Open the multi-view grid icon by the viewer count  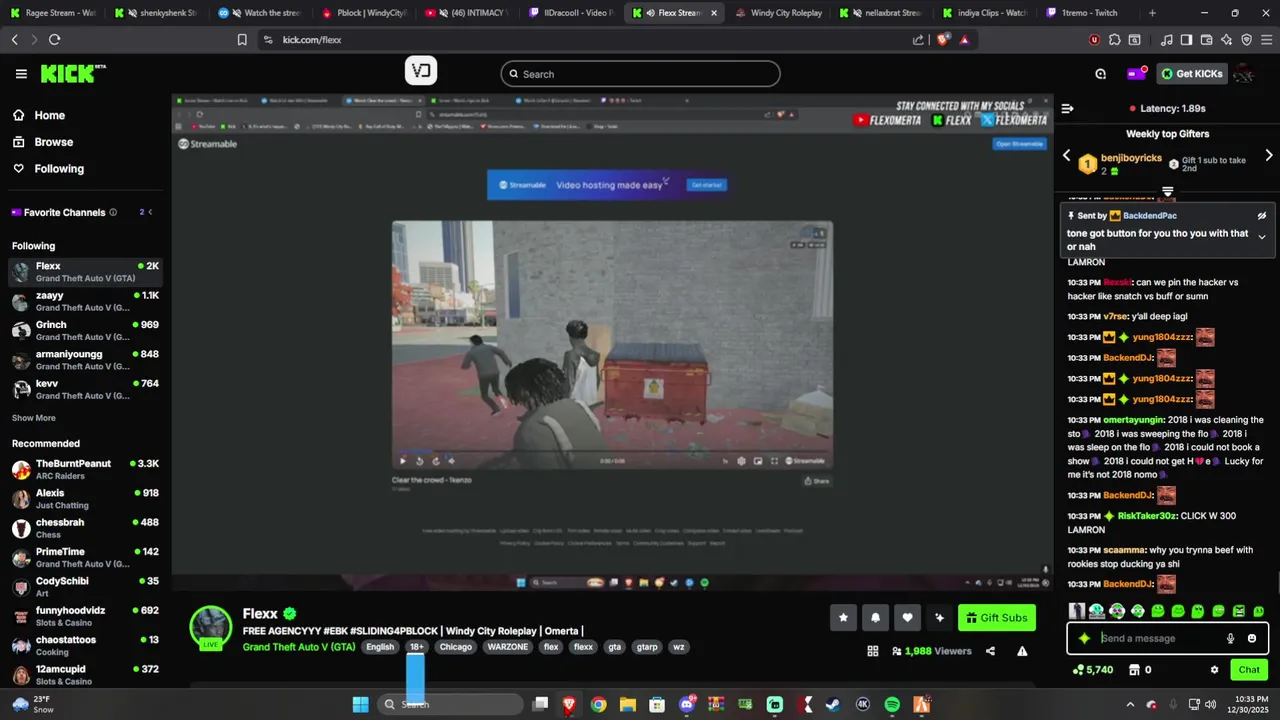pos(873,651)
